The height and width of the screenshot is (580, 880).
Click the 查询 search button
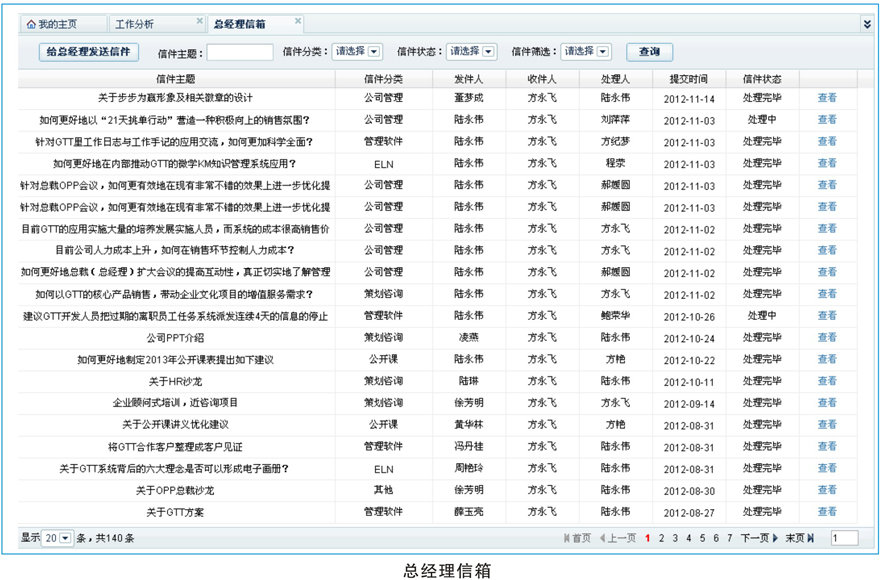649,52
